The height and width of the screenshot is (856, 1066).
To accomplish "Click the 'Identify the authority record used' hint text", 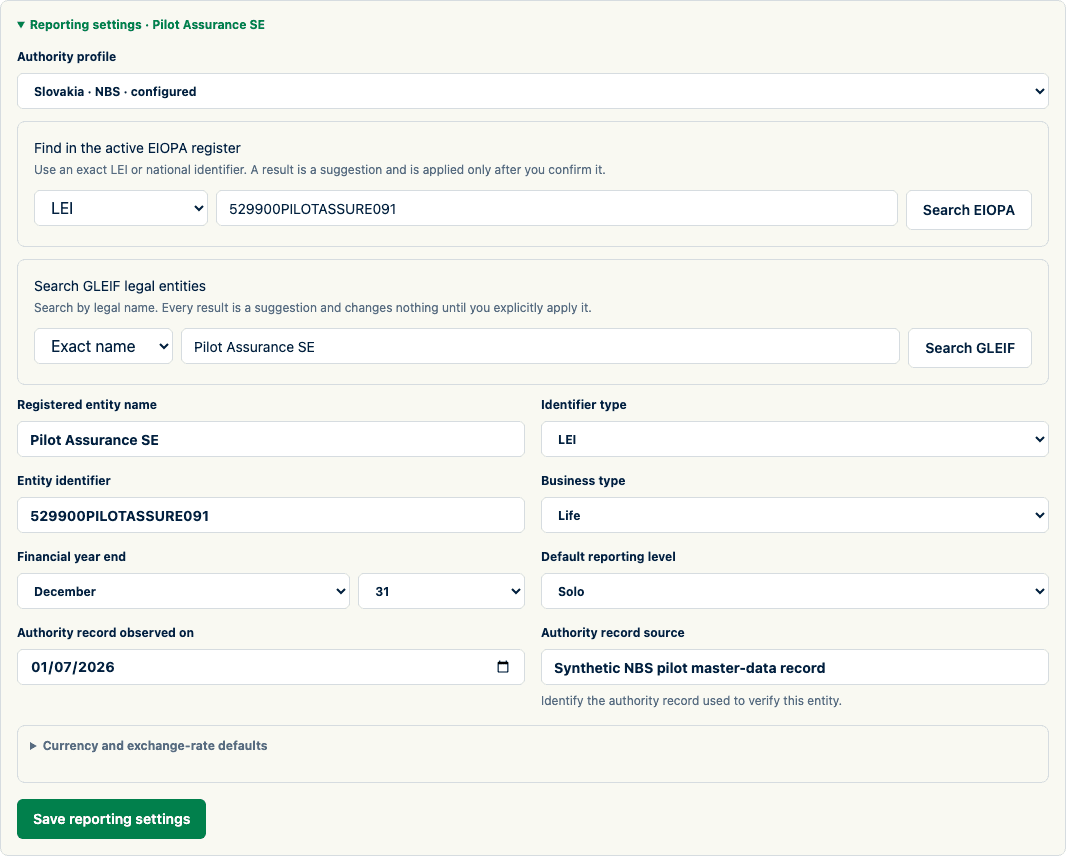I will coord(691,700).
